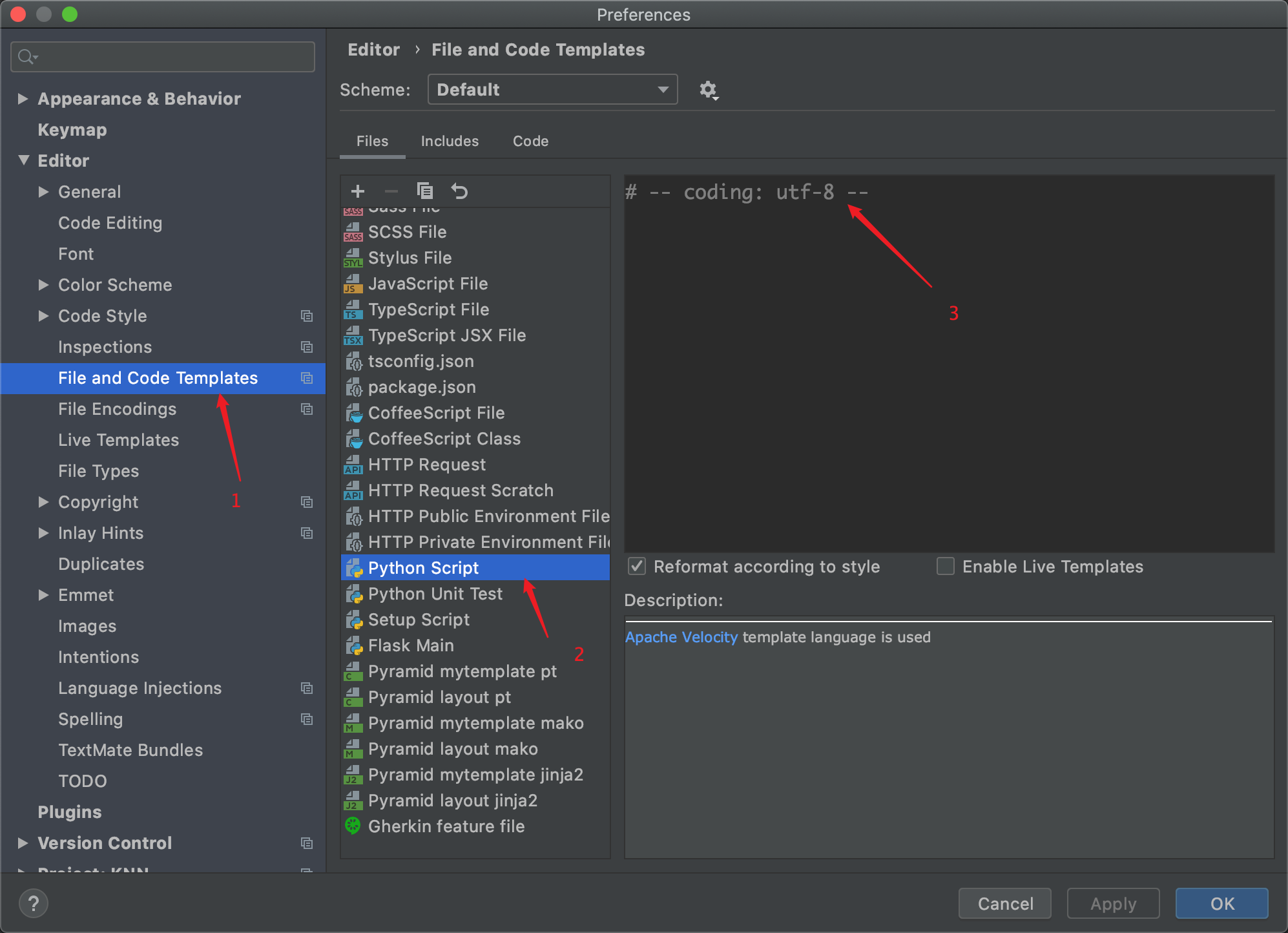Click the plus icon to create a template

click(358, 191)
